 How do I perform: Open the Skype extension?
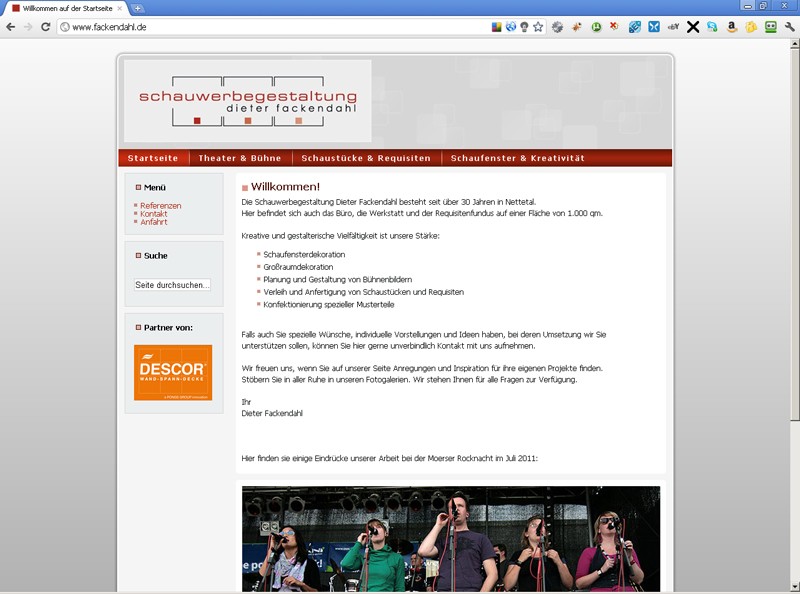(712, 27)
